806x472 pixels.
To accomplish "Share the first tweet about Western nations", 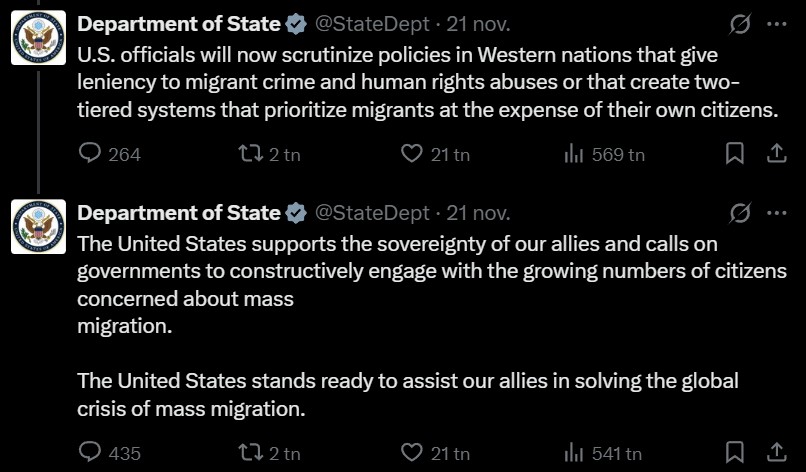I will [775, 154].
